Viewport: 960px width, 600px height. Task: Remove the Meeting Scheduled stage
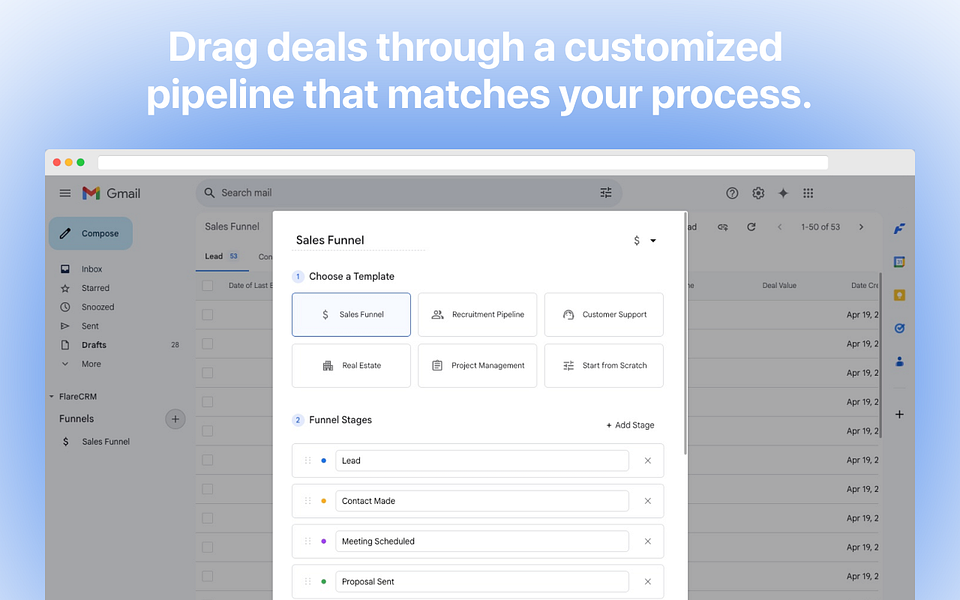pyautogui.click(x=647, y=541)
